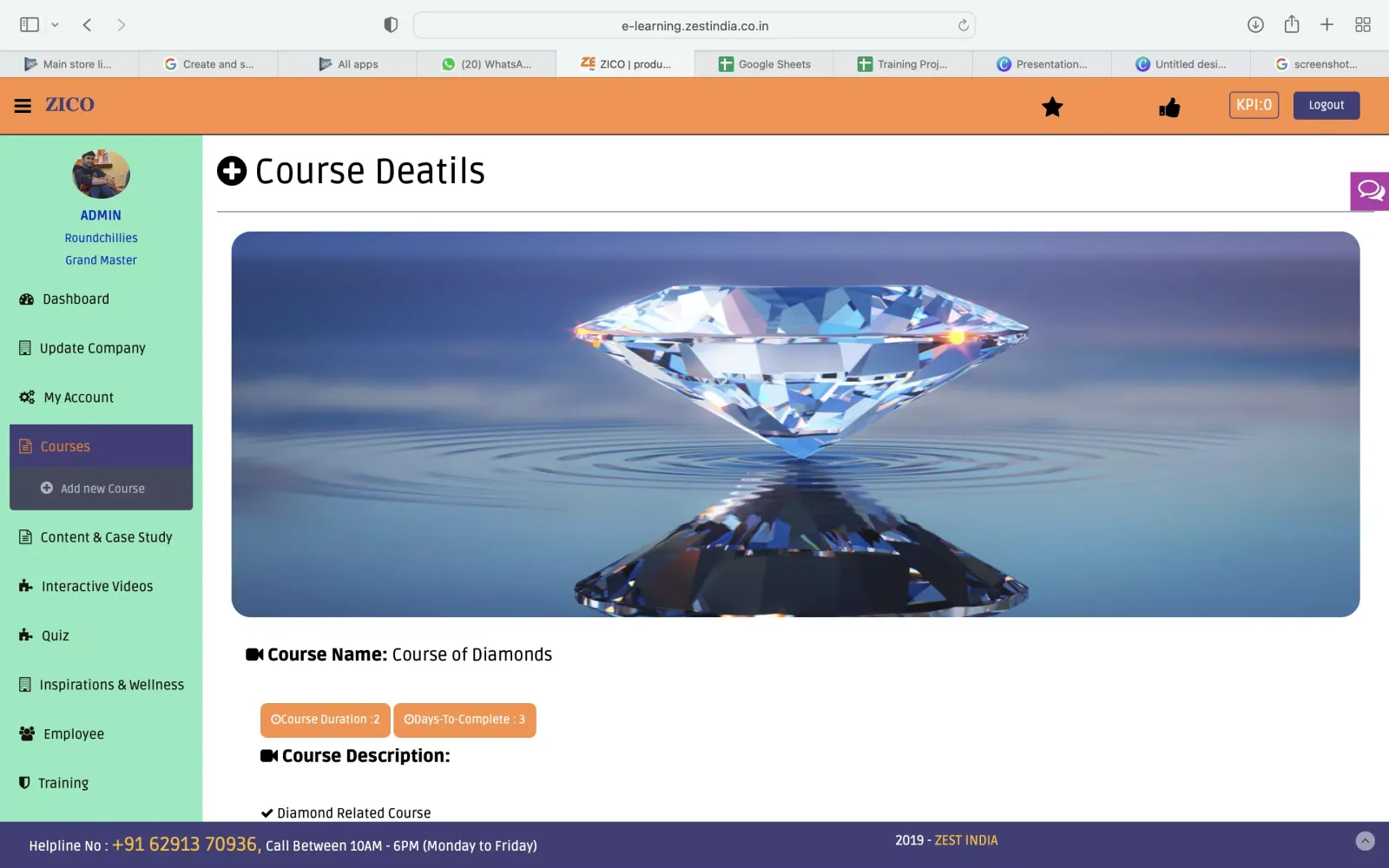Click the star favorites icon in header

(x=1052, y=107)
